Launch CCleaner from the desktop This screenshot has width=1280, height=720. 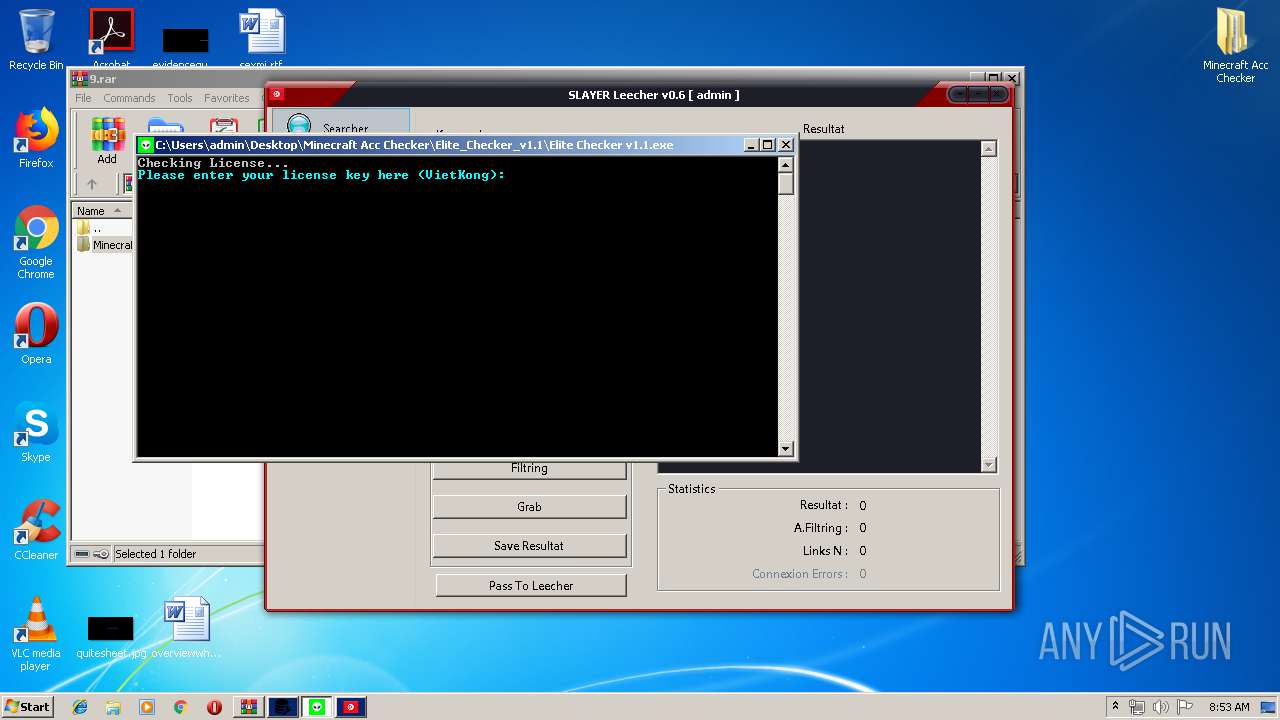coord(36,530)
